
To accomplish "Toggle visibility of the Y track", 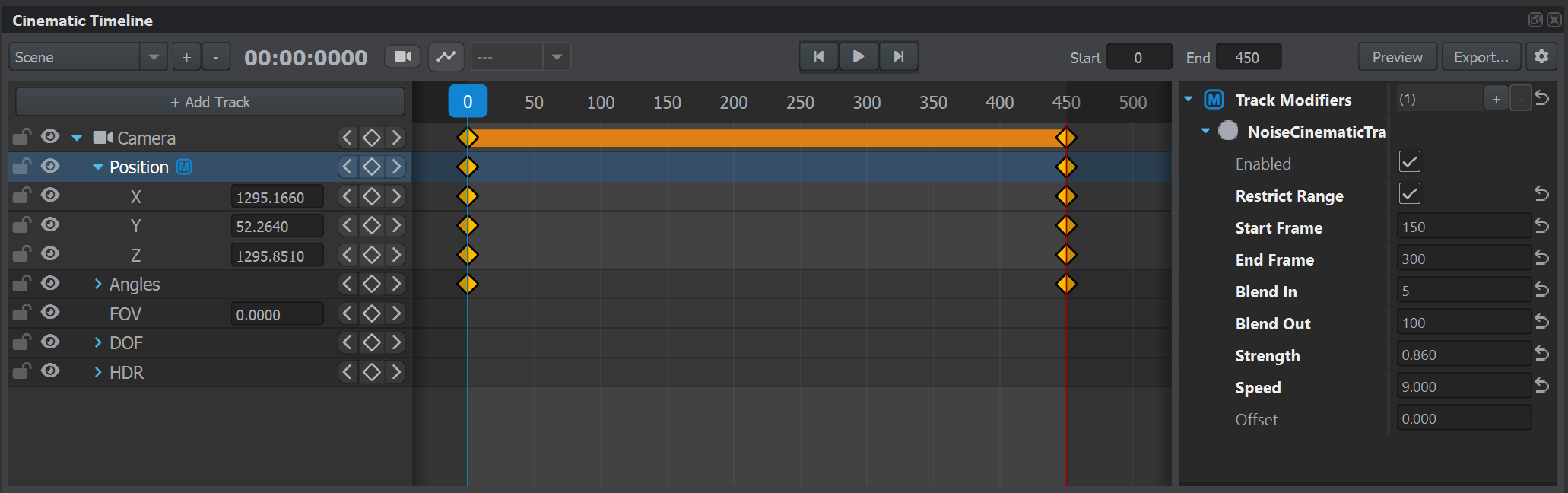I will pyautogui.click(x=50, y=224).
